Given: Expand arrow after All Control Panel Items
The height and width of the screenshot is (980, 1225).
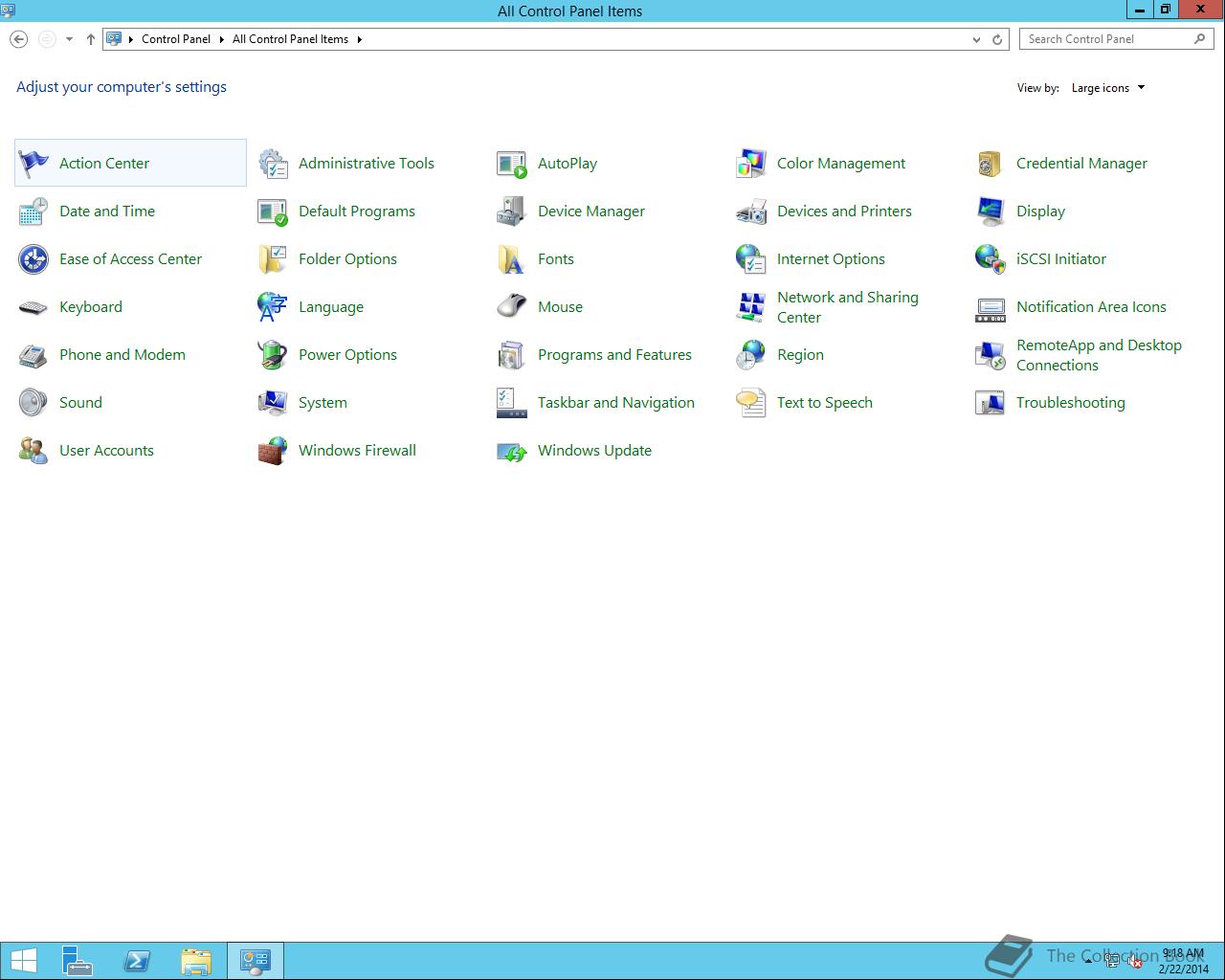Looking at the screenshot, I should pos(360,39).
